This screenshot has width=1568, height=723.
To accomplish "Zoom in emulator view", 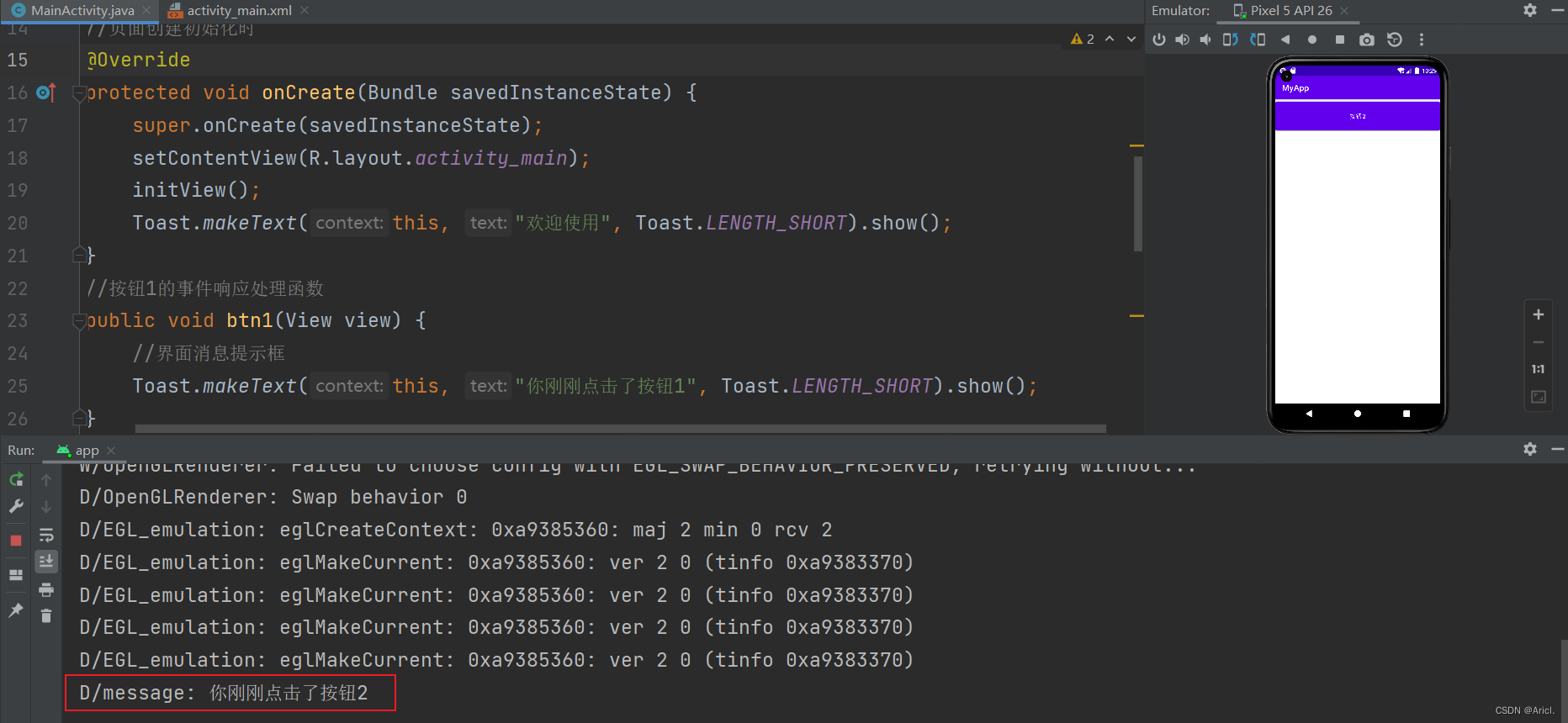I will pyautogui.click(x=1539, y=314).
